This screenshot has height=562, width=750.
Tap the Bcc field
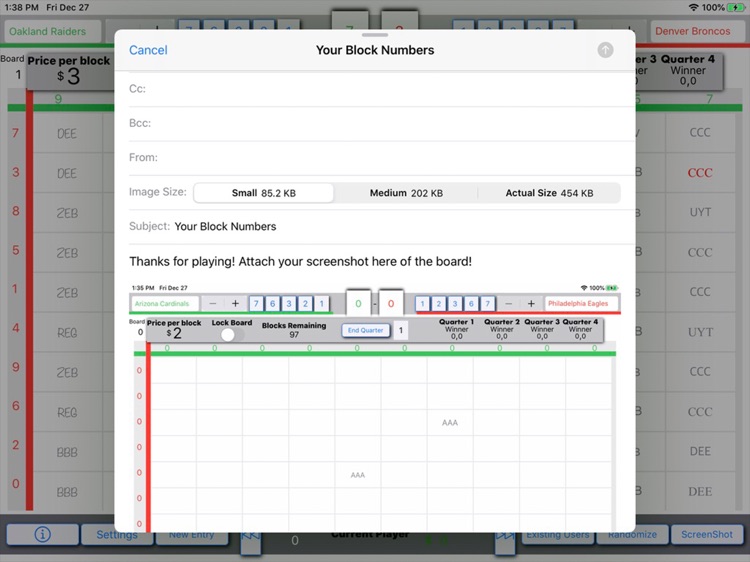click(382, 123)
